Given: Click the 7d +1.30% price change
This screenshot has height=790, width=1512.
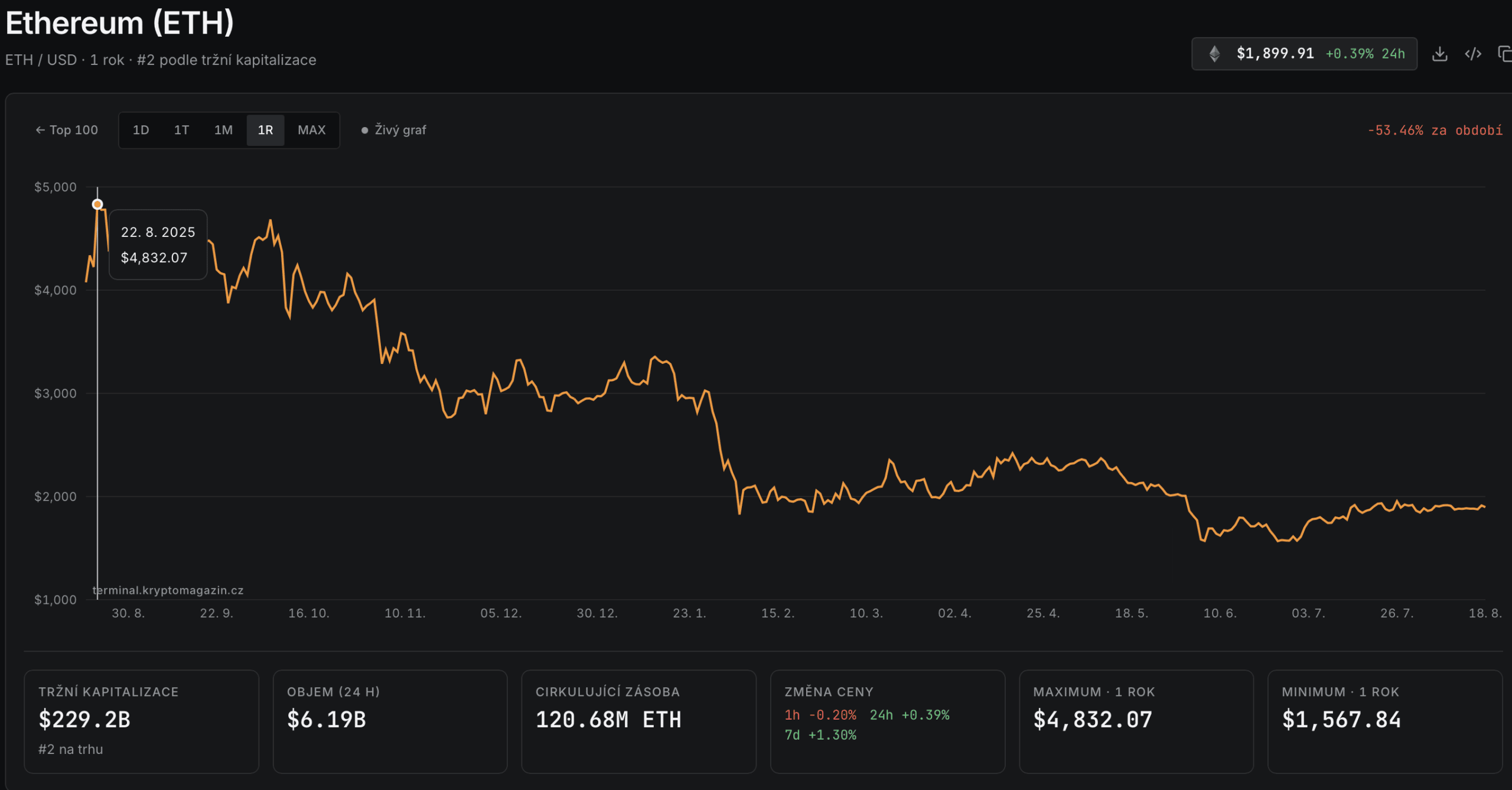Looking at the screenshot, I should [820, 735].
